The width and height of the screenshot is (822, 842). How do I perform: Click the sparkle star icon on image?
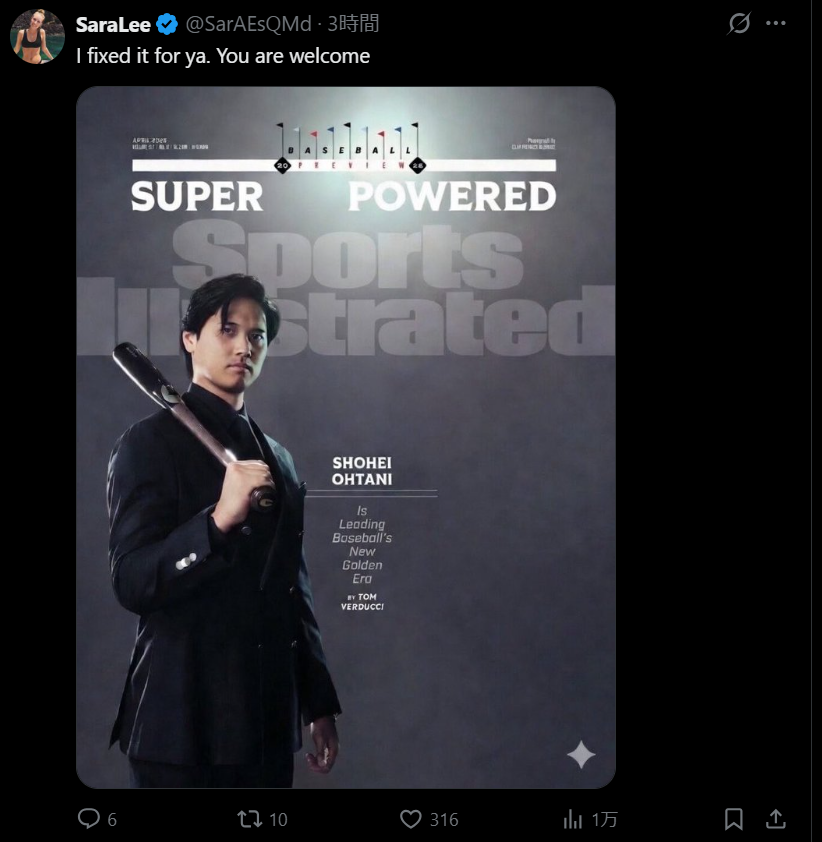pos(581,755)
